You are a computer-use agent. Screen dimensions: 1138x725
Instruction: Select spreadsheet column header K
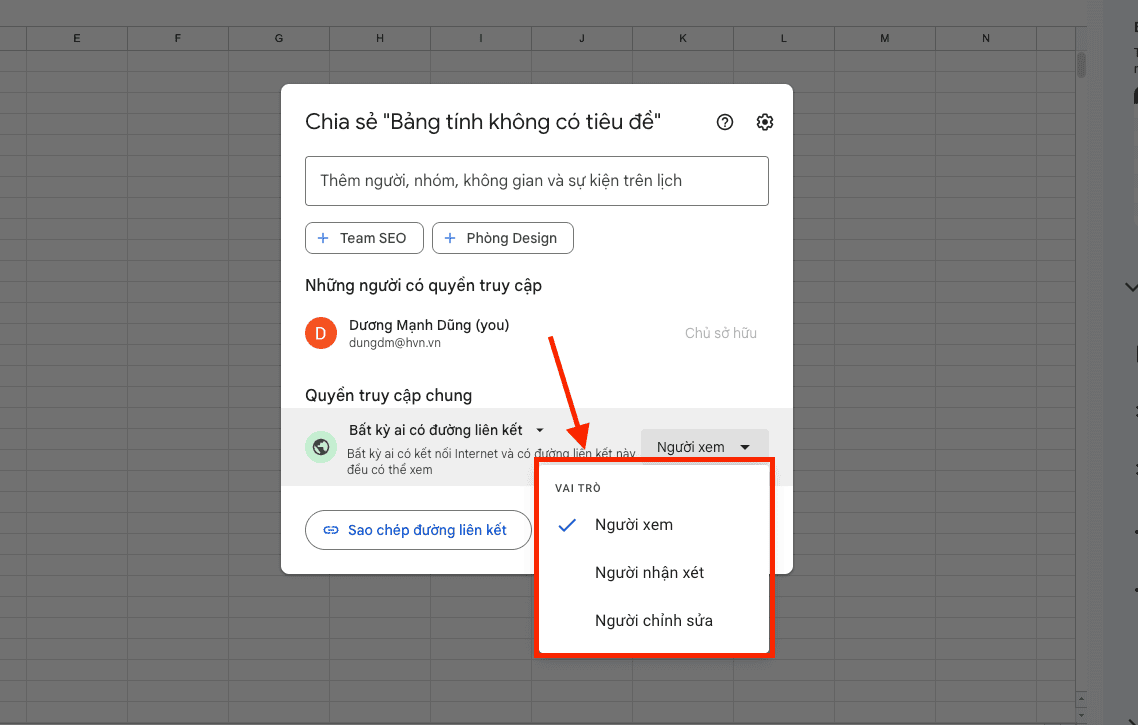(683, 37)
